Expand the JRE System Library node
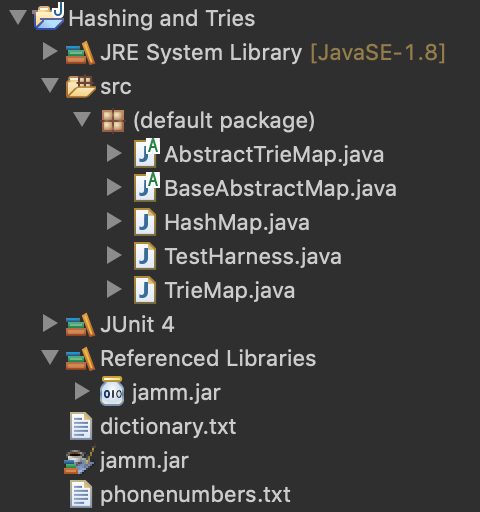The width and height of the screenshot is (480, 512). coord(50,52)
